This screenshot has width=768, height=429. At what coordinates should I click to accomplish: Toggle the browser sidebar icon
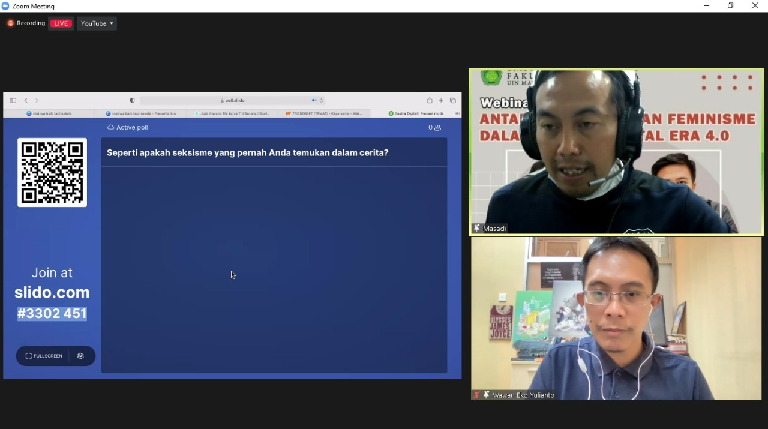click(x=13, y=100)
